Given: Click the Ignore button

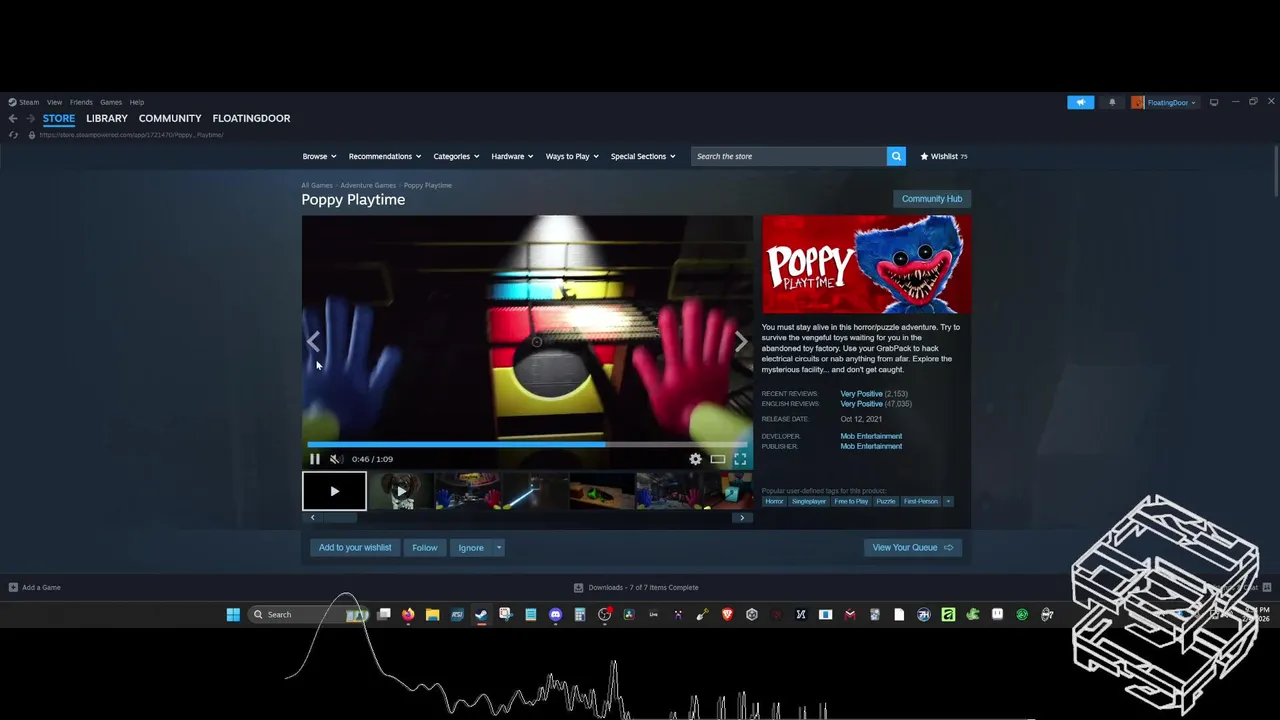Looking at the screenshot, I should [471, 547].
